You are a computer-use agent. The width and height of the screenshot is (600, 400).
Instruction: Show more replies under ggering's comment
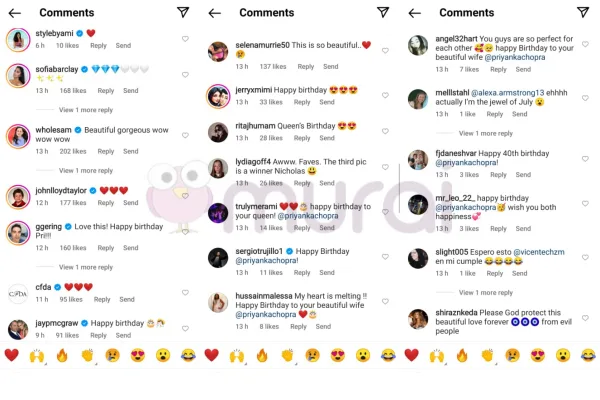[x=86, y=267]
